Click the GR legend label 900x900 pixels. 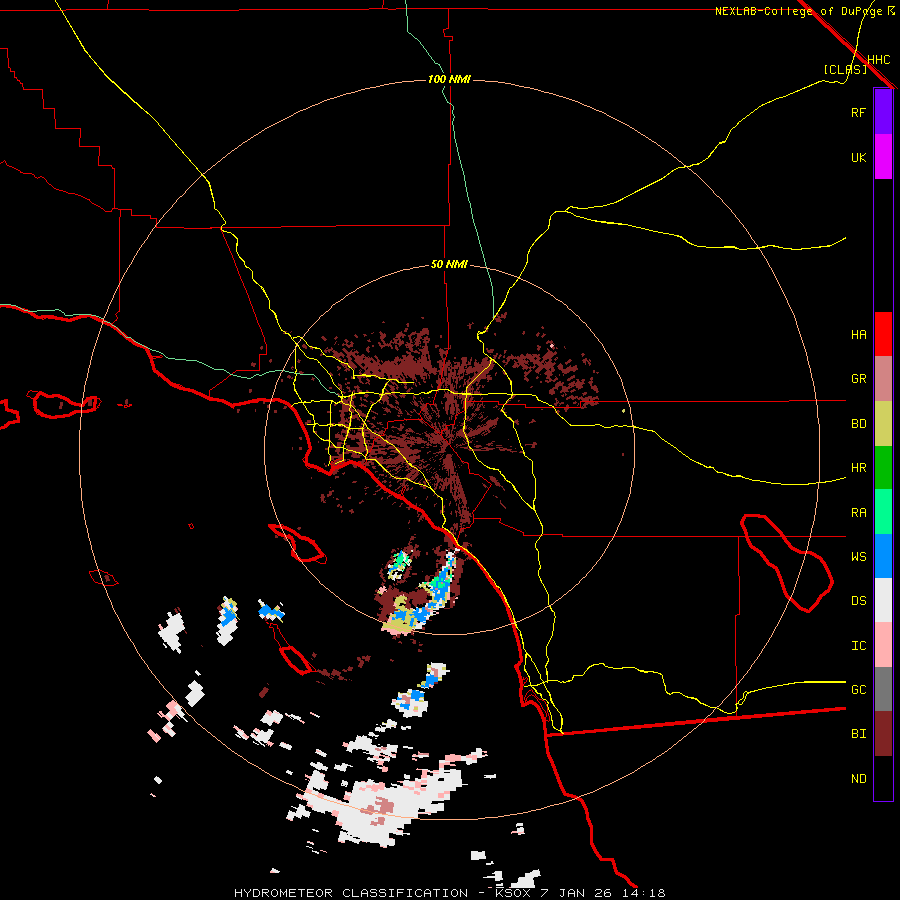[x=858, y=379]
